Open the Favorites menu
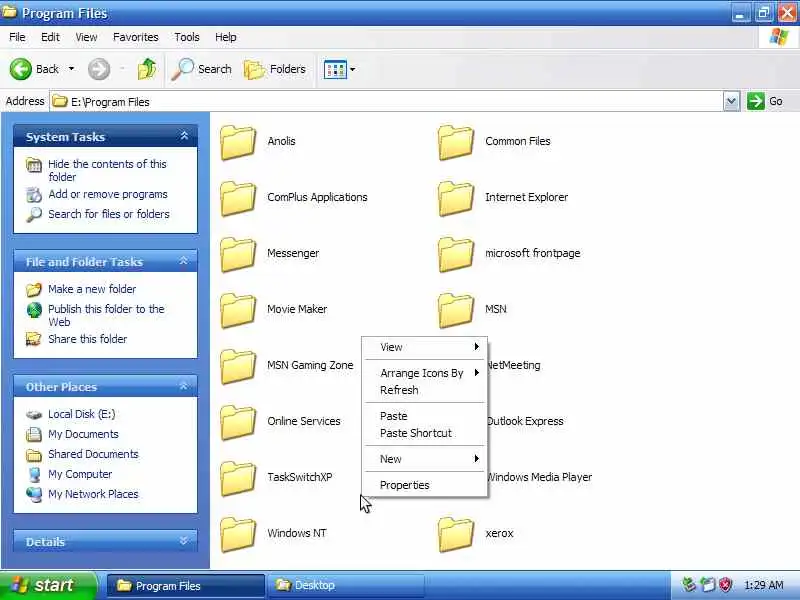The width and height of the screenshot is (800, 600). click(x=136, y=37)
